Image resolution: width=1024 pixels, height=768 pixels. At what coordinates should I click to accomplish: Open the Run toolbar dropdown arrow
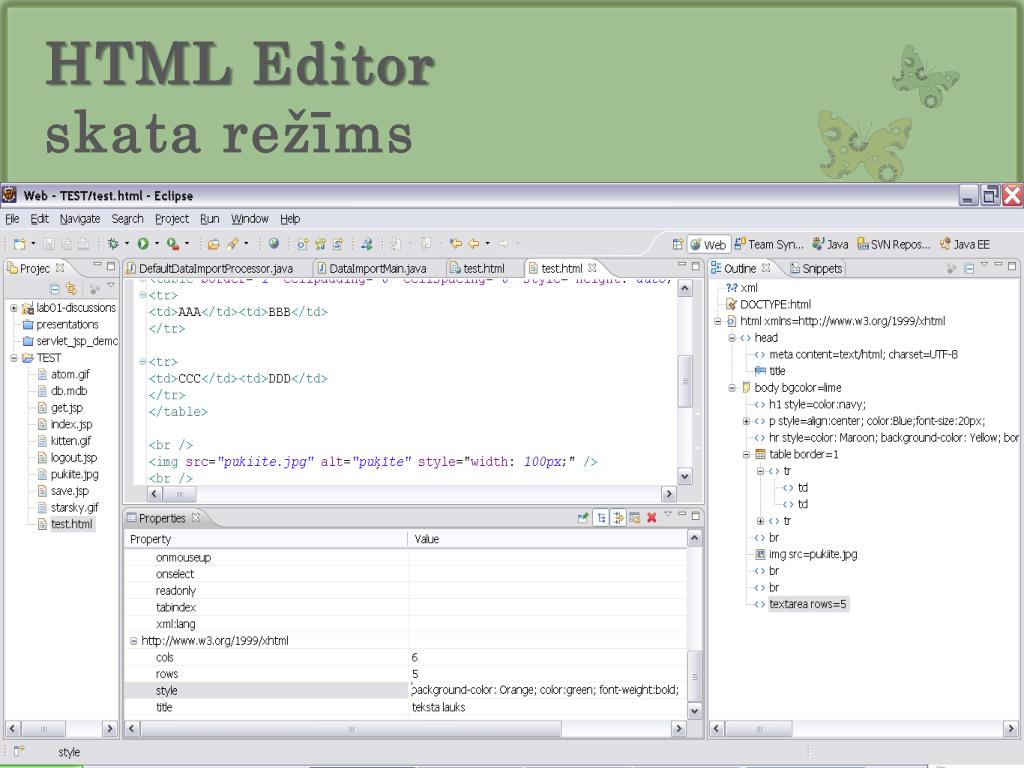[157, 244]
